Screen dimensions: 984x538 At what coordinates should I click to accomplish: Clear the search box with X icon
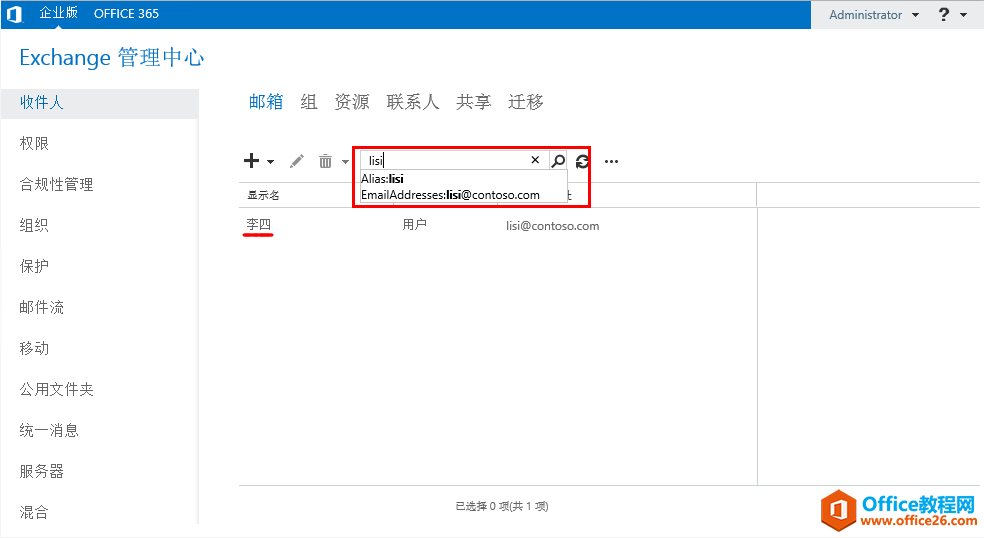535,160
